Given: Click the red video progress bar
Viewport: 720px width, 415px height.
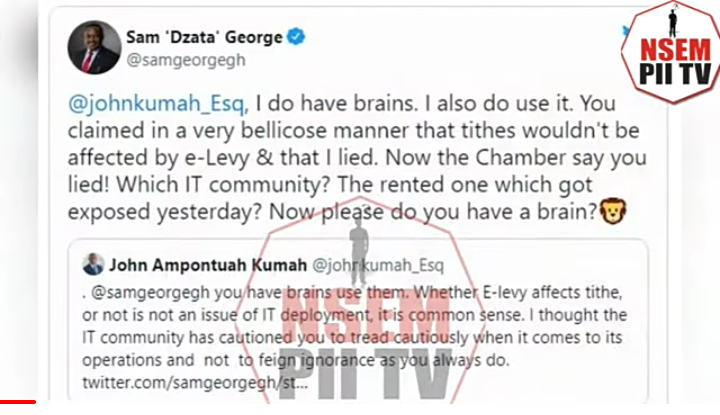Looking at the screenshot, I should click(x=18, y=402).
